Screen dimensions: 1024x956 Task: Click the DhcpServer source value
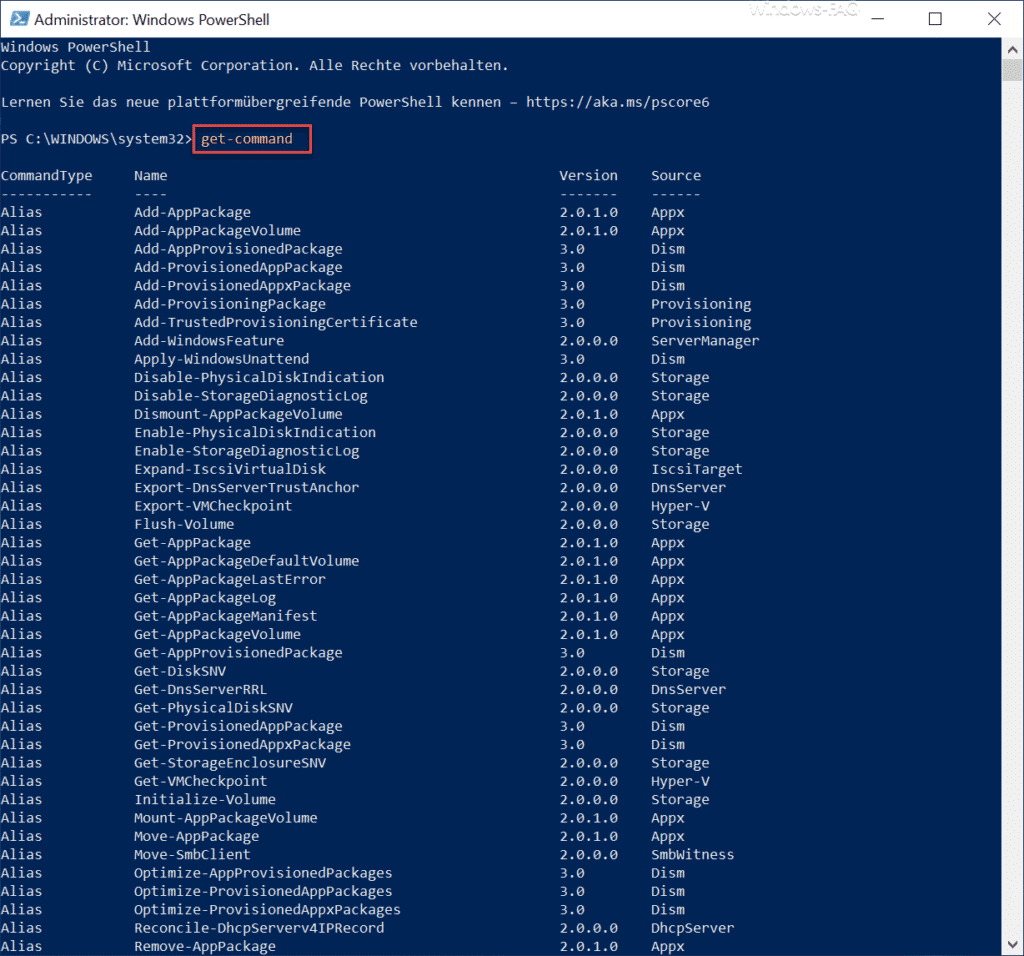click(x=692, y=928)
